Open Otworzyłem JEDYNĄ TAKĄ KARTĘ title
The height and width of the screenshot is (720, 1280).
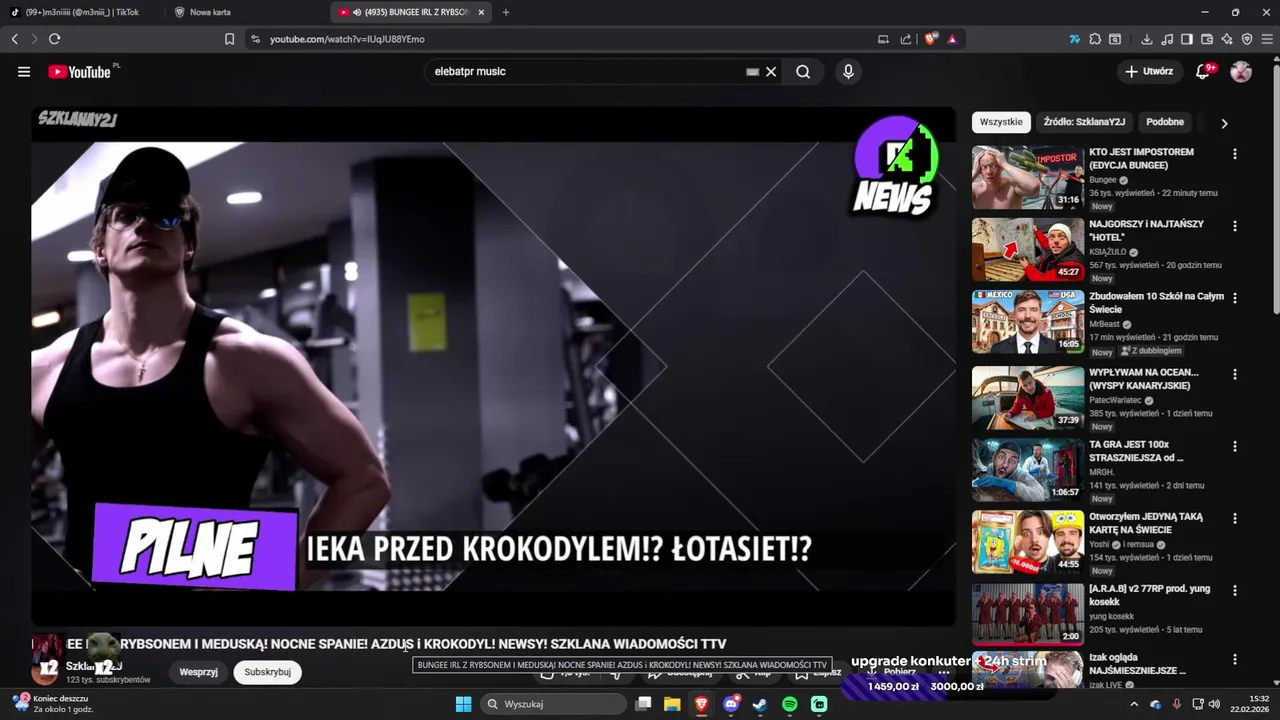pyautogui.click(x=1146, y=523)
